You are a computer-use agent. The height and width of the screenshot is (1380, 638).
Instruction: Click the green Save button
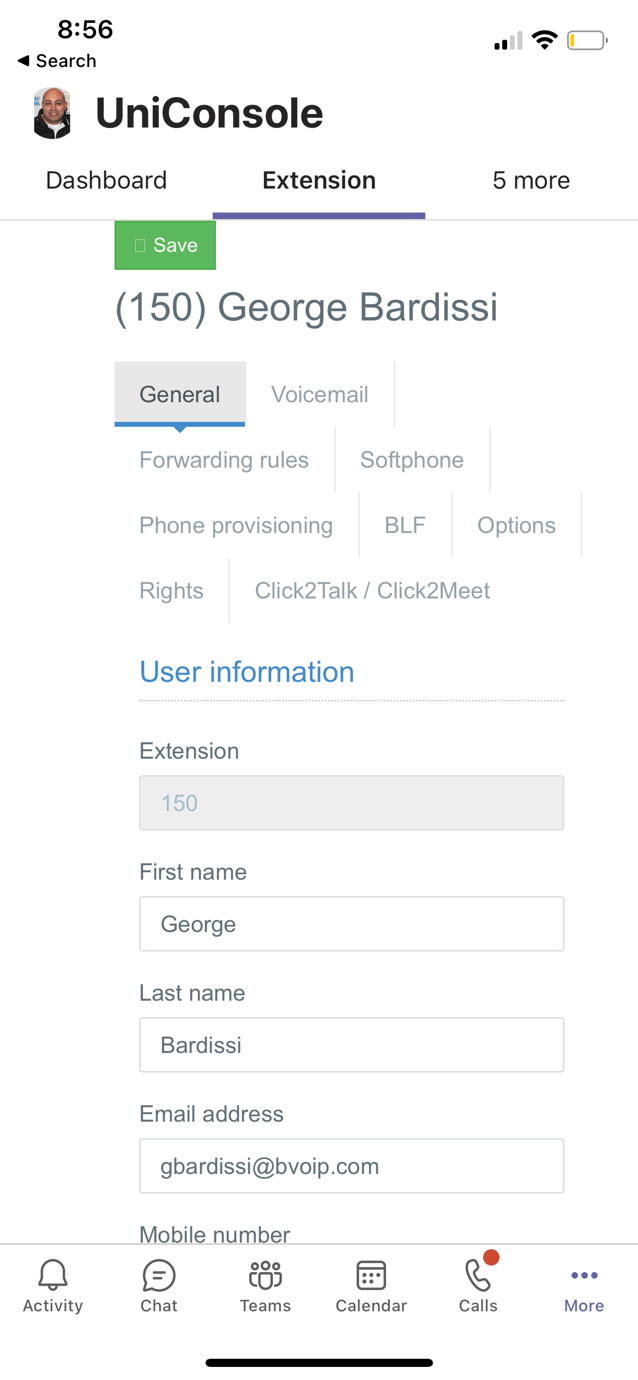coord(165,245)
